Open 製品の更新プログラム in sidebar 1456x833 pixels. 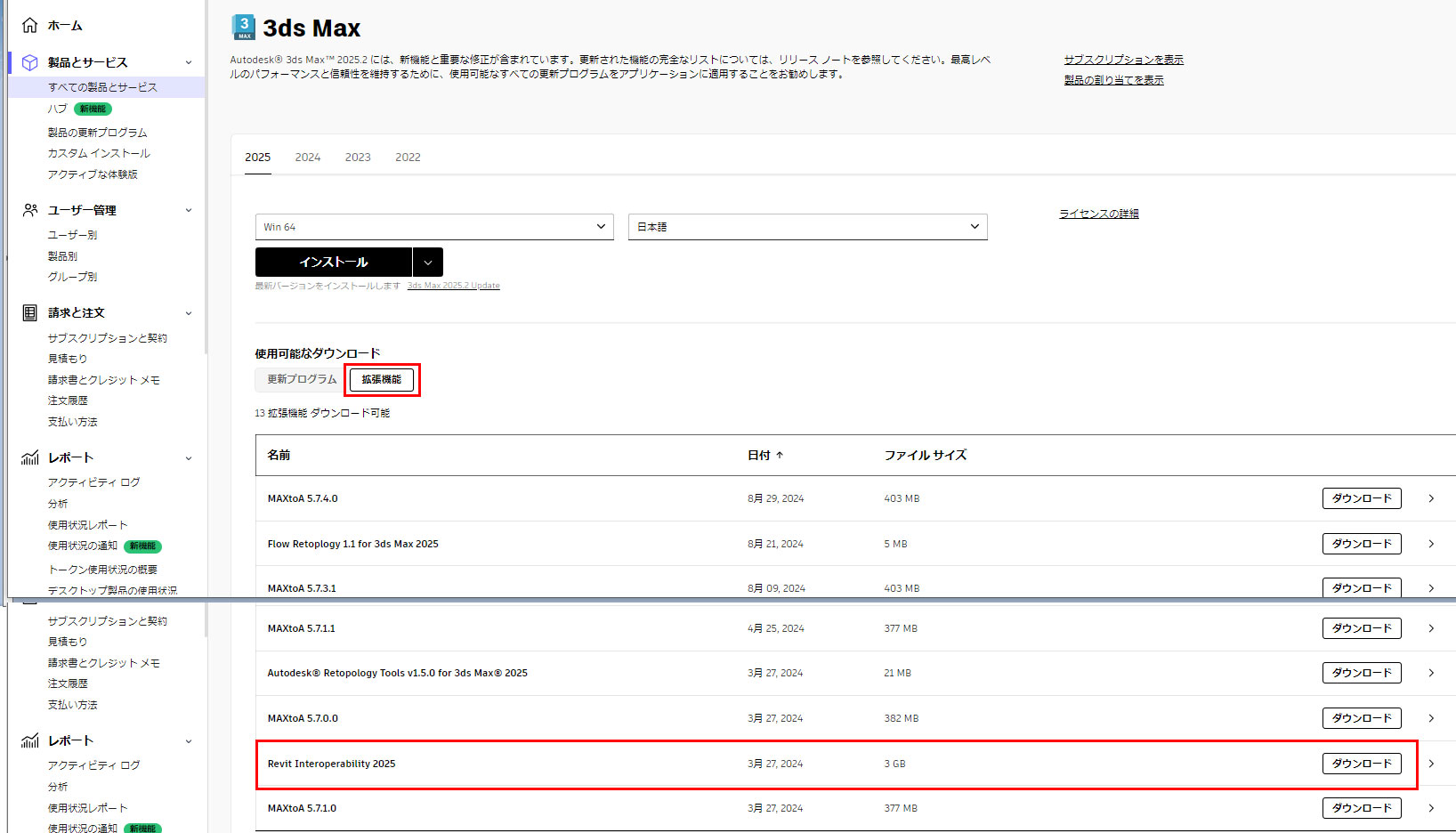point(97,133)
